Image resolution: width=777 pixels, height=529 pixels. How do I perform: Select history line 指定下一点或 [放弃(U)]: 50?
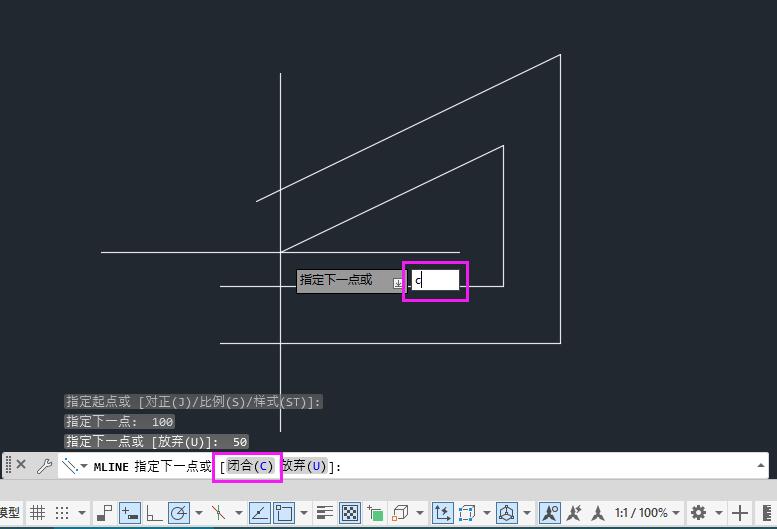pos(157,441)
